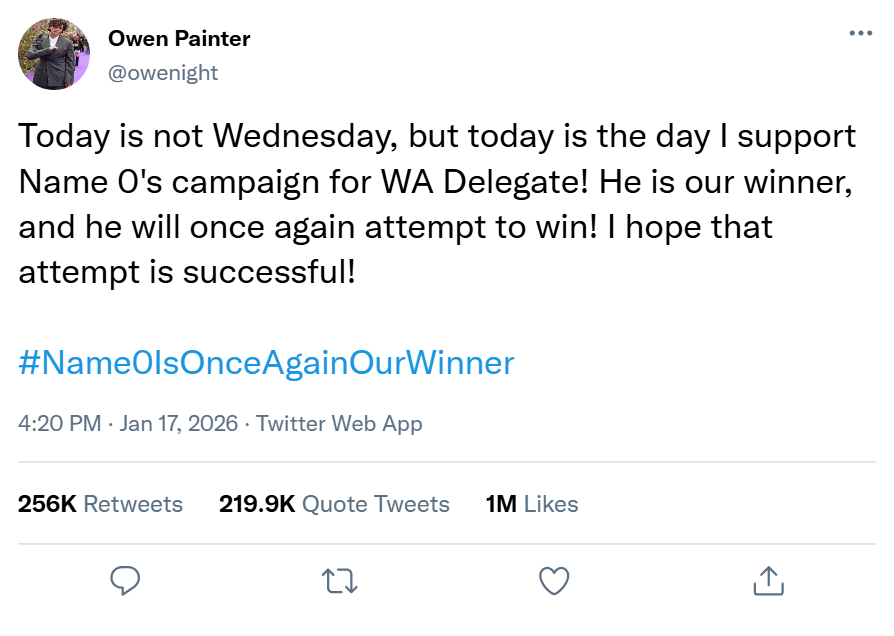Click the reply speech bubble icon
This screenshot has width=894, height=636.
125,580
